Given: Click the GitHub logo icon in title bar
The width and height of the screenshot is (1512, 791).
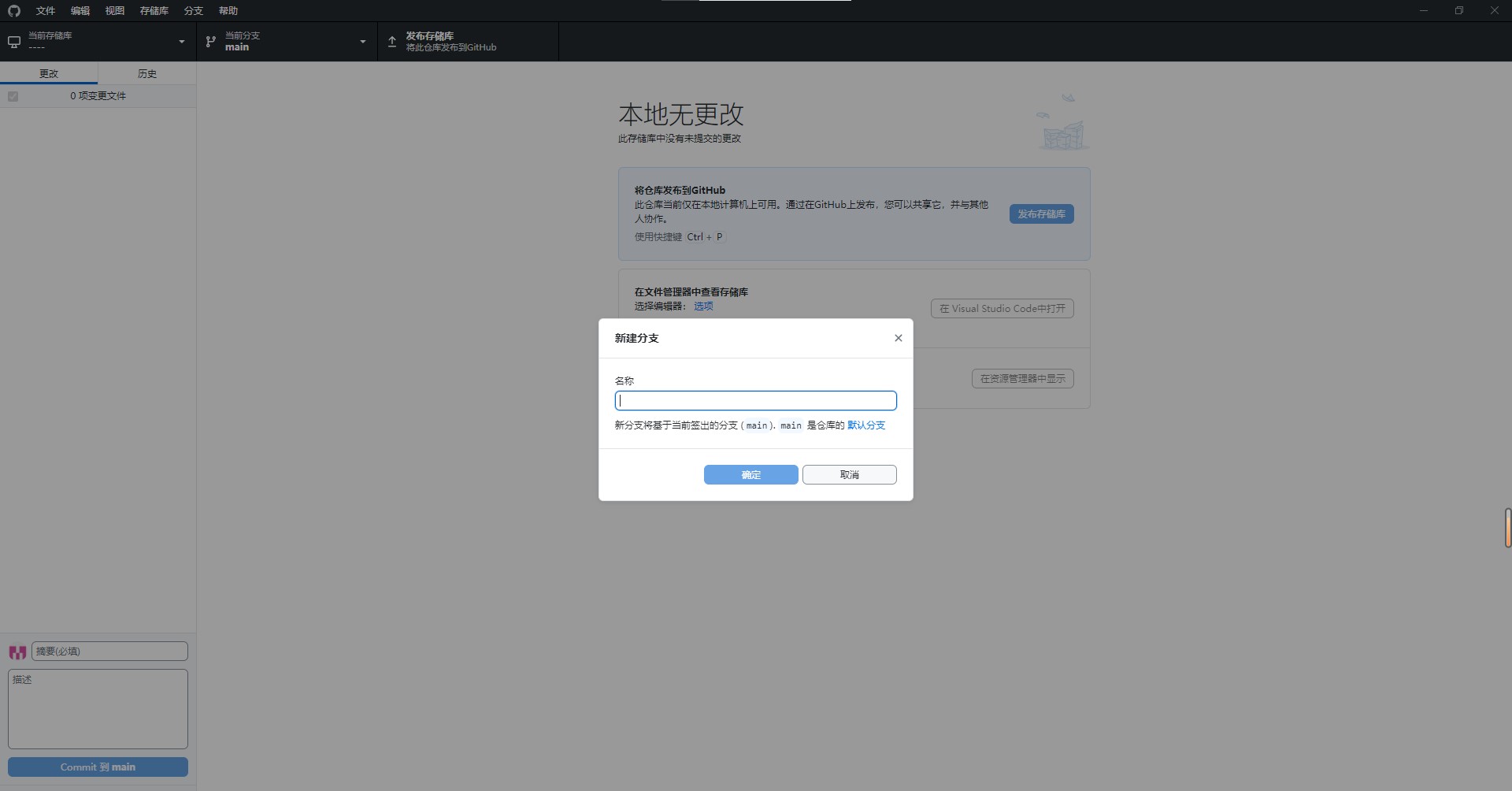Looking at the screenshot, I should (x=14, y=11).
